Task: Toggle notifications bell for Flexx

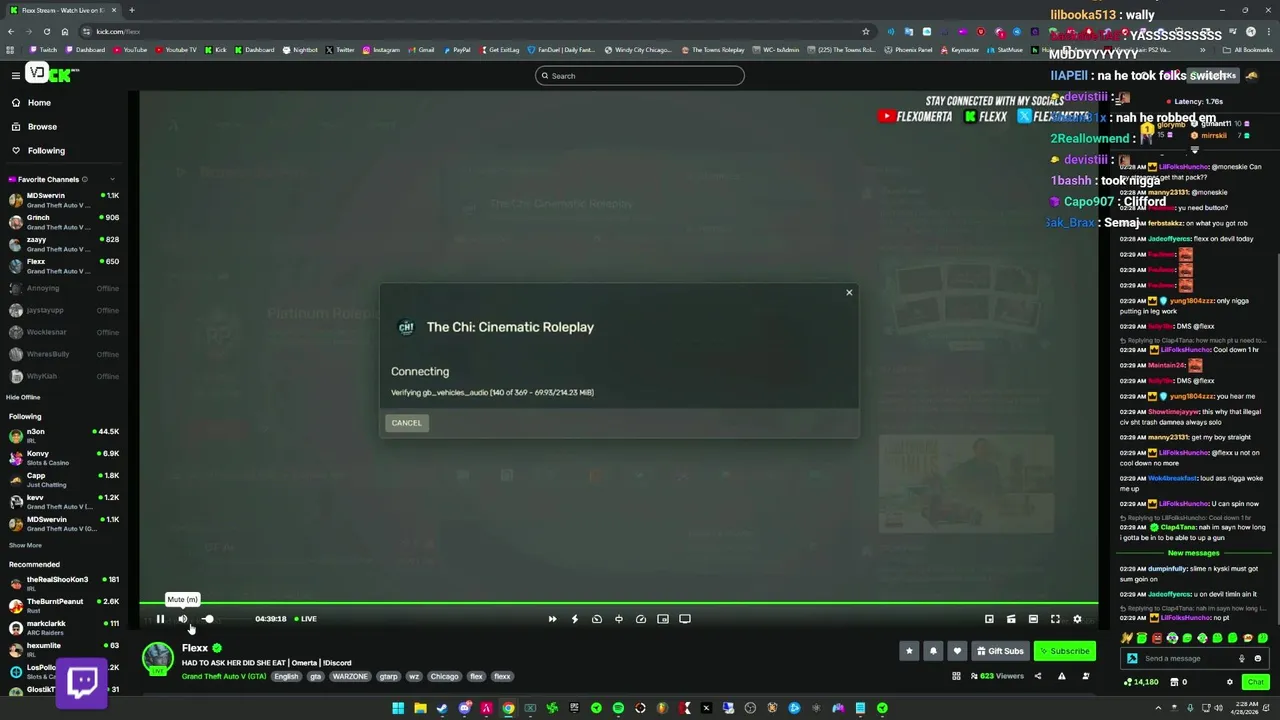Action: (x=933, y=651)
